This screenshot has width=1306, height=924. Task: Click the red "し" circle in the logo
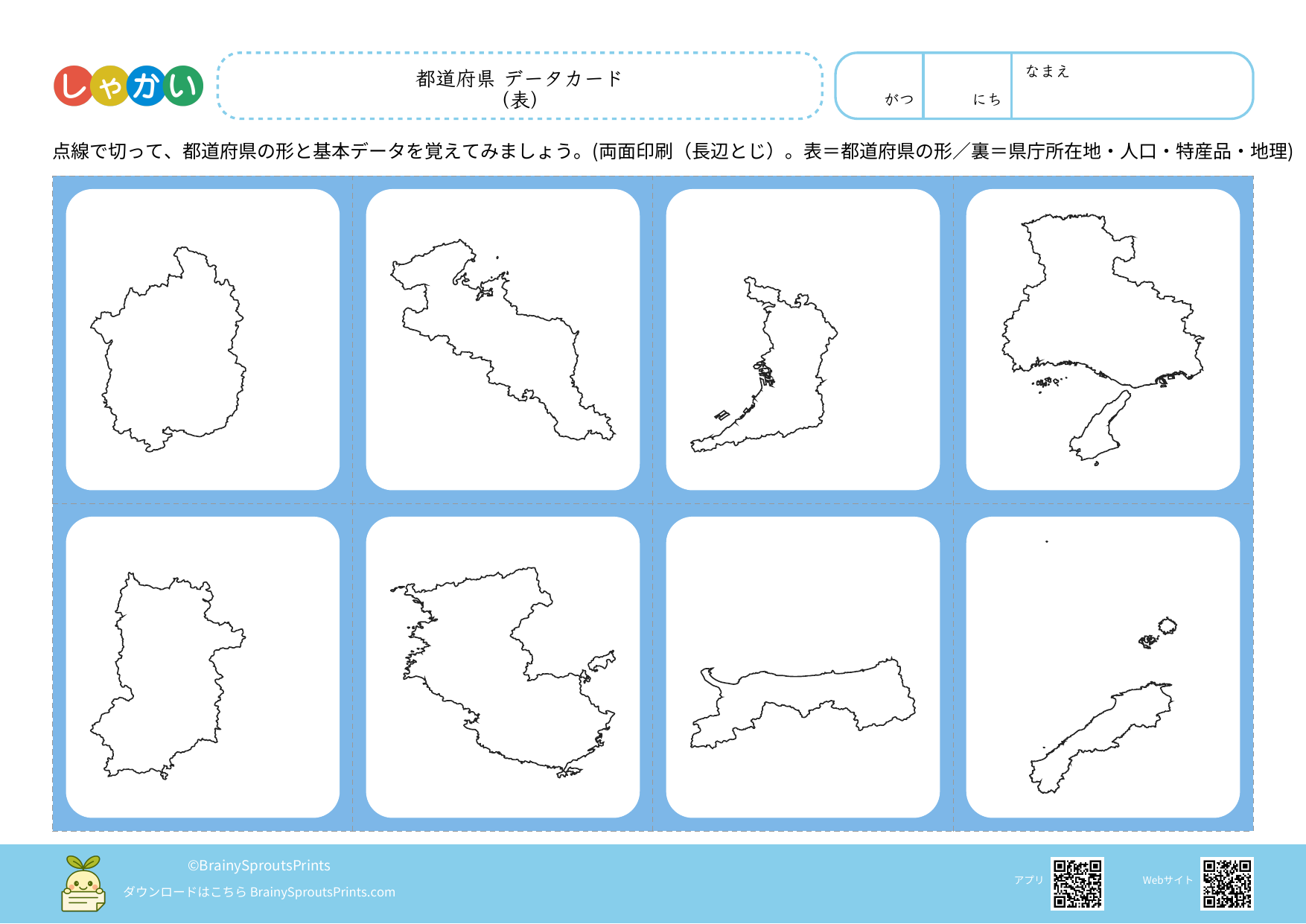(x=73, y=86)
